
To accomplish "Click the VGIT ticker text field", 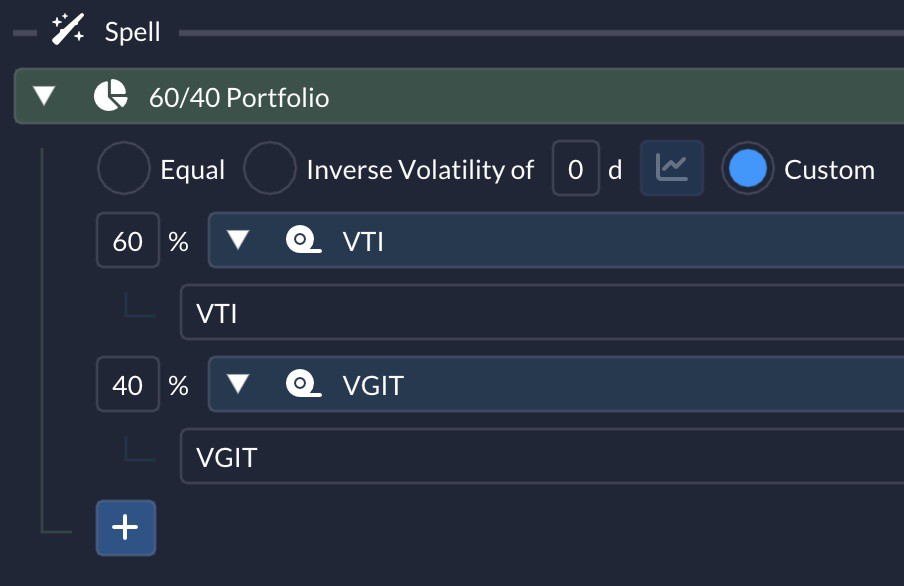I will tap(542, 456).
